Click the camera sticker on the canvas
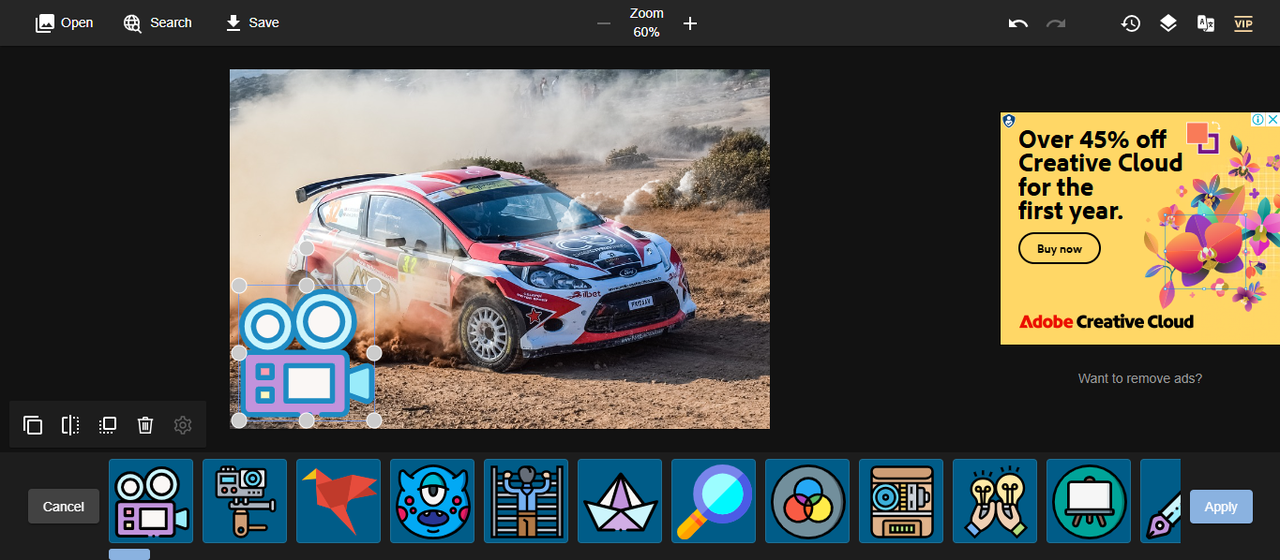Screen dimensions: 1280x560 coord(306,352)
